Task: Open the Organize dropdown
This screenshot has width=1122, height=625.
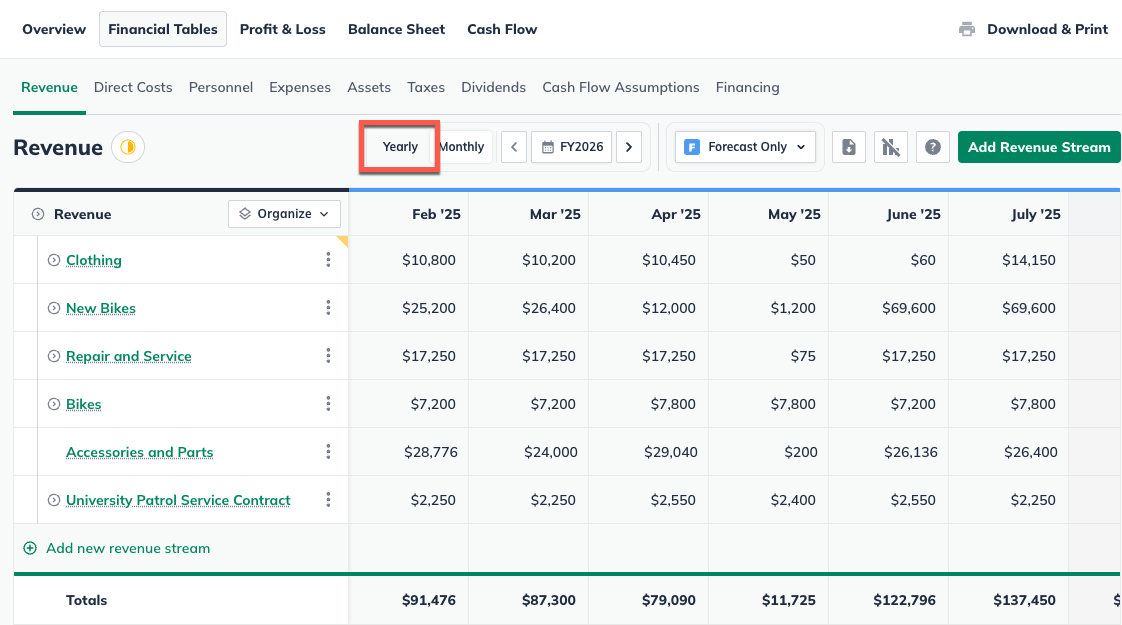Action: [x=284, y=213]
